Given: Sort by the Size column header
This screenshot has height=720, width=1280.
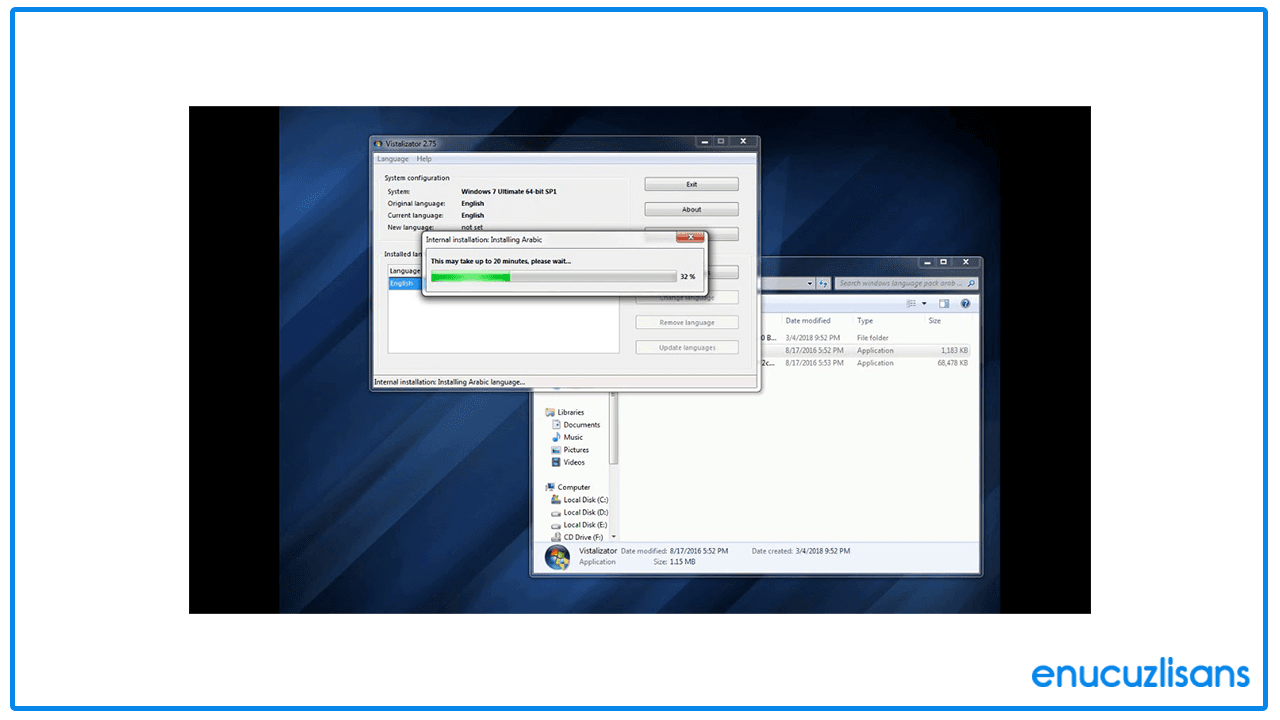Looking at the screenshot, I should point(935,321).
